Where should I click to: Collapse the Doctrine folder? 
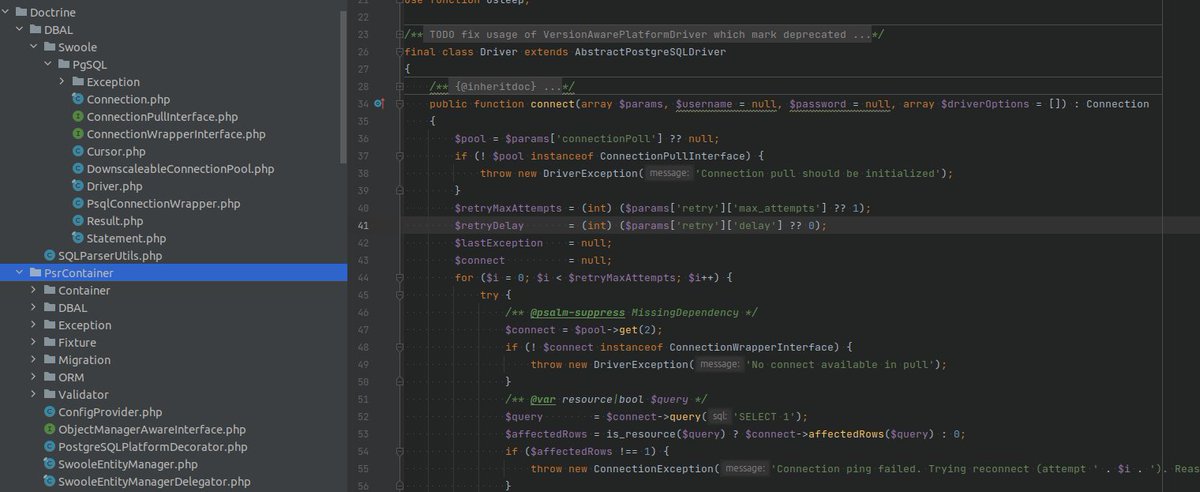(x=7, y=12)
